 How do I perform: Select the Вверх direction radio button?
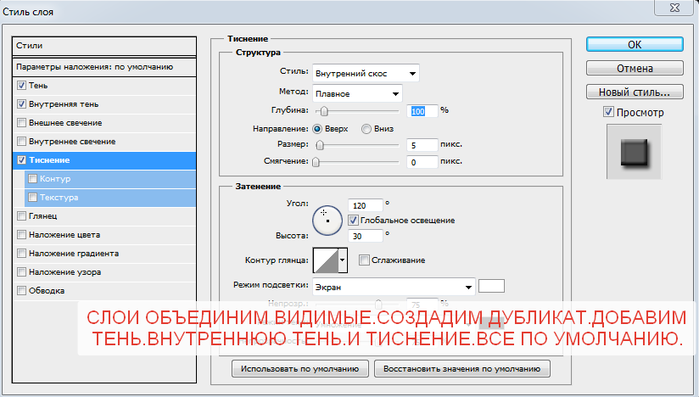click(317, 129)
